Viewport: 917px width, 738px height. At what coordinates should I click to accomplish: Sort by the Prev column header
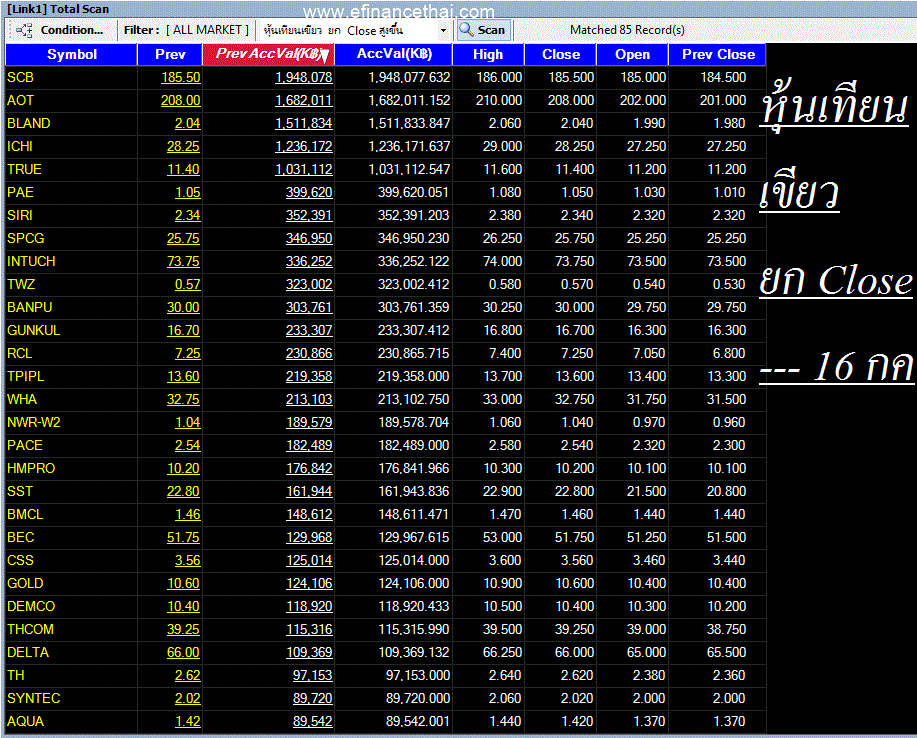click(170, 54)
